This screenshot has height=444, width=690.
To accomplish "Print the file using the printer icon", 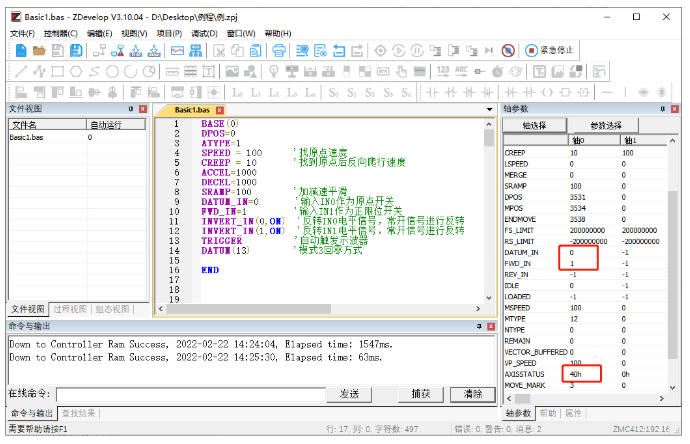I will tap(279, 51).
